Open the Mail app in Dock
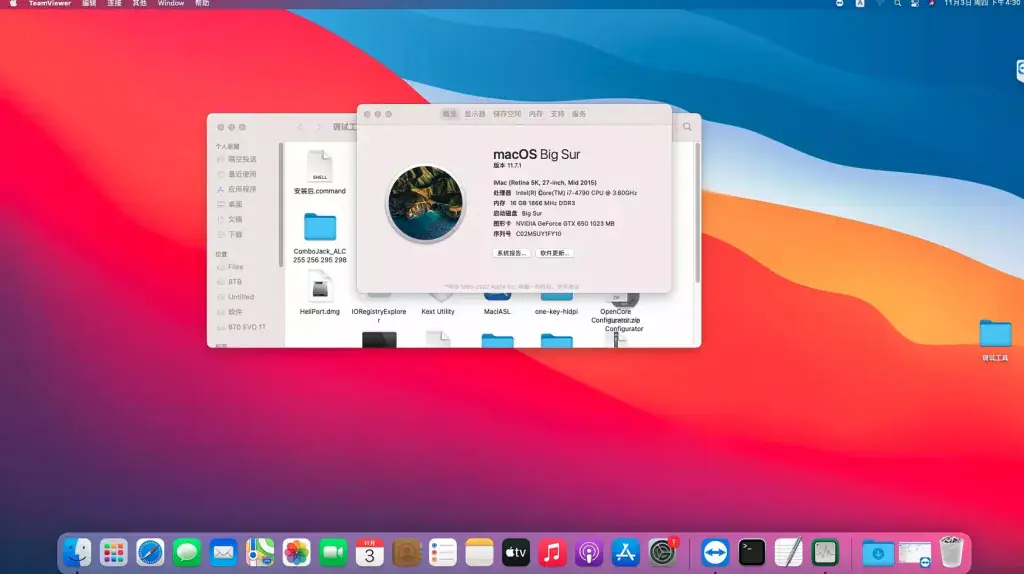 pyautogui.click(x=223, y=552)
